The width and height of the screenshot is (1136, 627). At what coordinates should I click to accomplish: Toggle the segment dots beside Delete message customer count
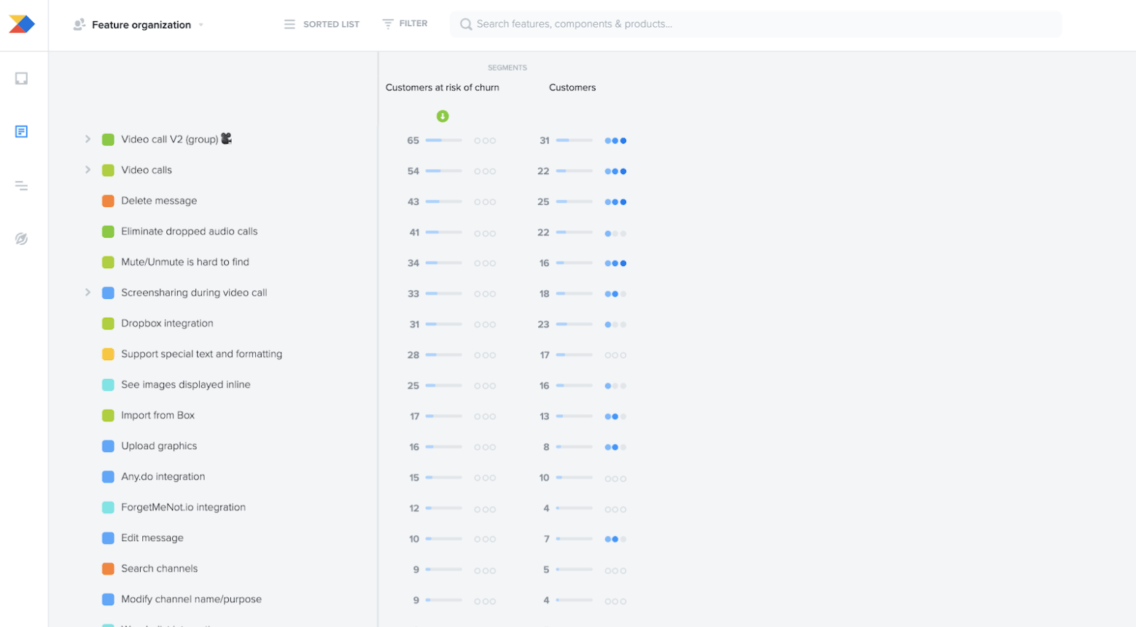tap(615, 201)
